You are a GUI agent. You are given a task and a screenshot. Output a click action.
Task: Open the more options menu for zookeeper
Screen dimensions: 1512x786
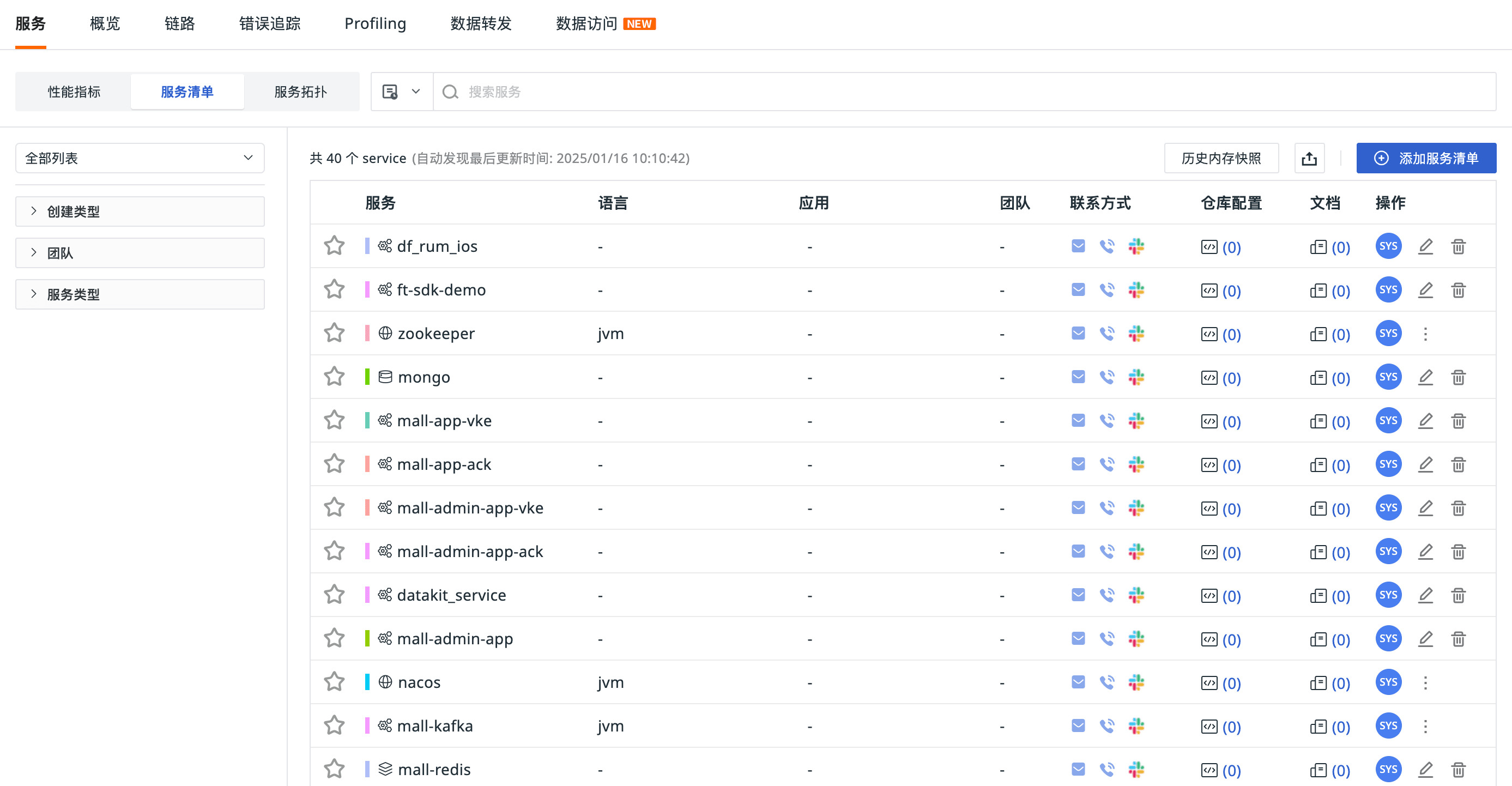(1425, 334)
